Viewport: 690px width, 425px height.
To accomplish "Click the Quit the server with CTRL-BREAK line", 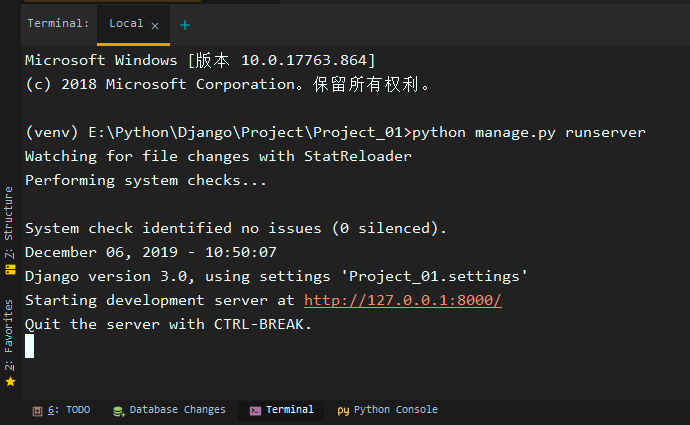I will (x=168, y=324).
